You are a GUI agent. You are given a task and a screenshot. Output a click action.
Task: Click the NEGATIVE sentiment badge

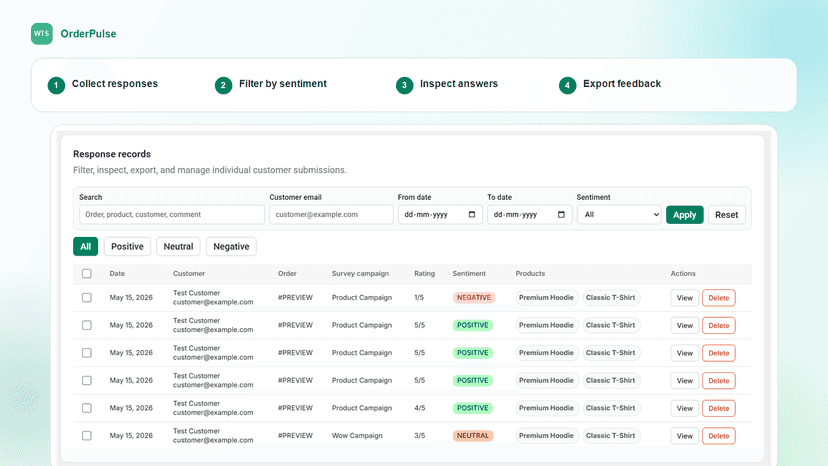474,297
